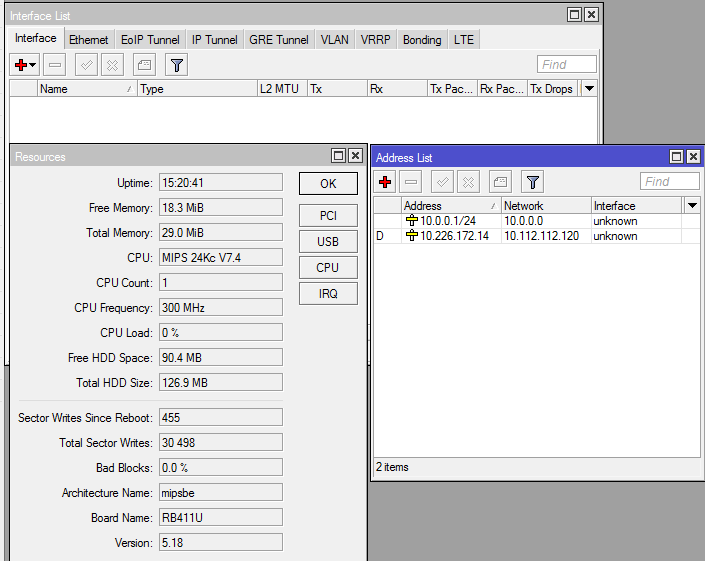Viewport: 705px width, 561px height.
Task: Click the filter funnel icon in Interface List
Action: coord(176,65)
